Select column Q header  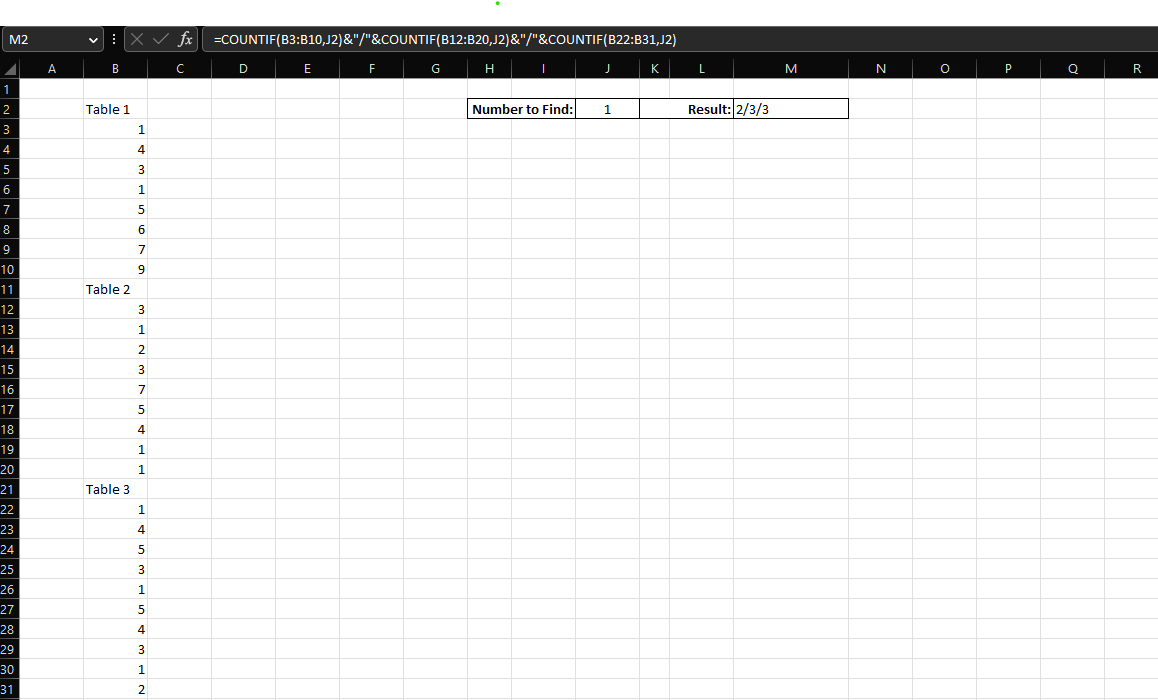pyautogui.click(x=1072, y=69)
